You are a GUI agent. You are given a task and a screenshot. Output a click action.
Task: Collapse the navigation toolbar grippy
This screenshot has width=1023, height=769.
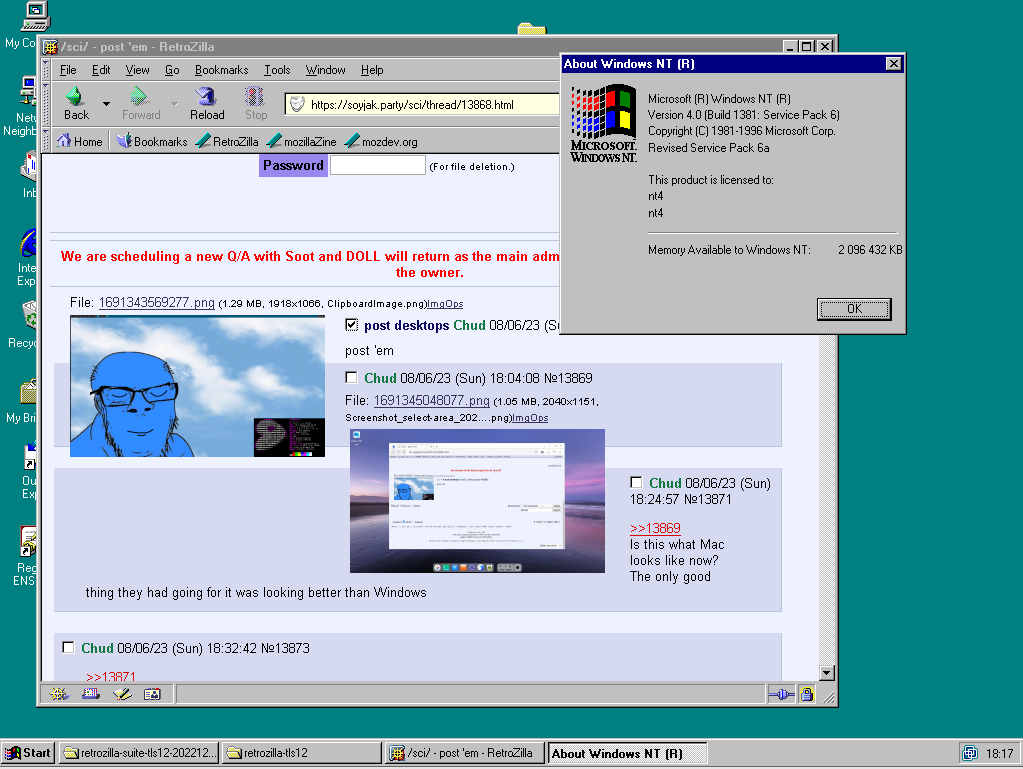pyautogui.click(x=46, y=104)
